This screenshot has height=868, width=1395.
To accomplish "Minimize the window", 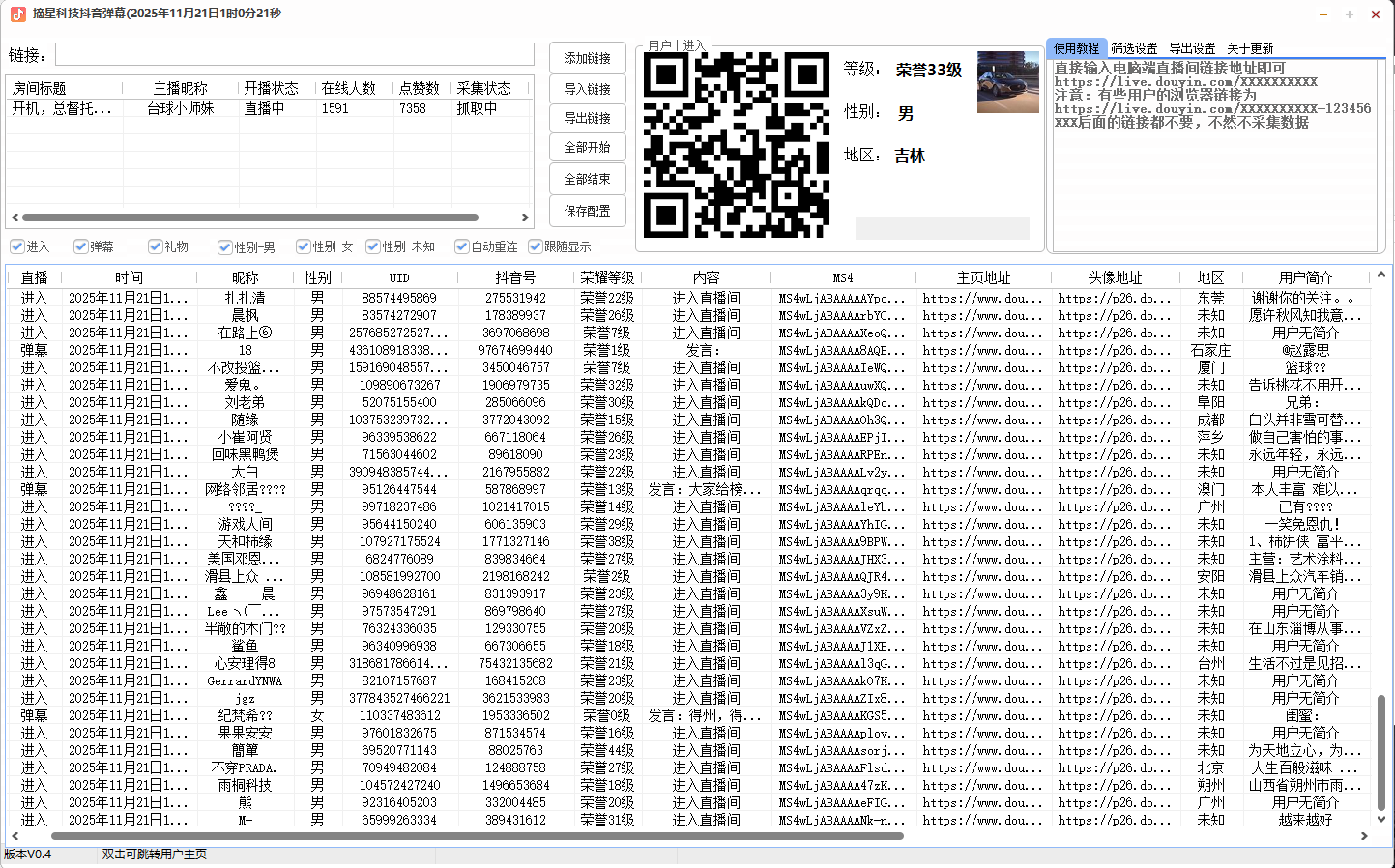I will coord(1322,14).
